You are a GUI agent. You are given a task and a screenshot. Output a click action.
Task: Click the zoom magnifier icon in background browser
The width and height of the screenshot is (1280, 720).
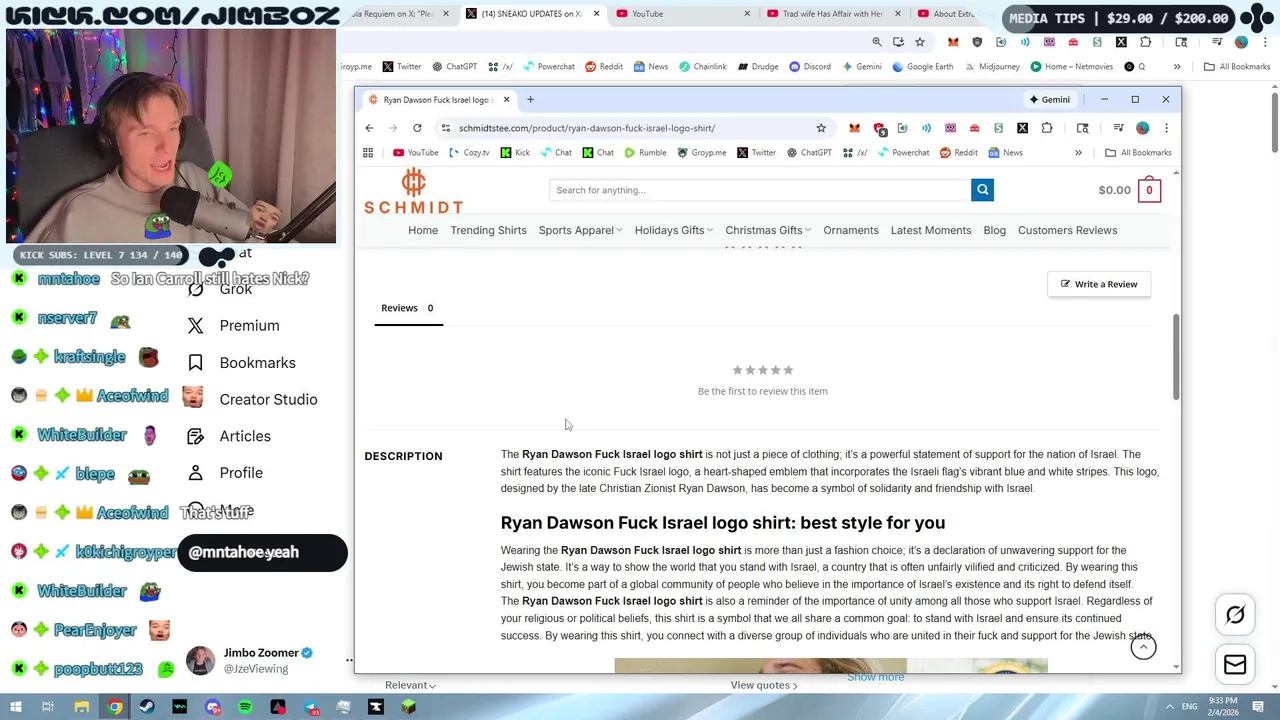click(x=877, y=42)
